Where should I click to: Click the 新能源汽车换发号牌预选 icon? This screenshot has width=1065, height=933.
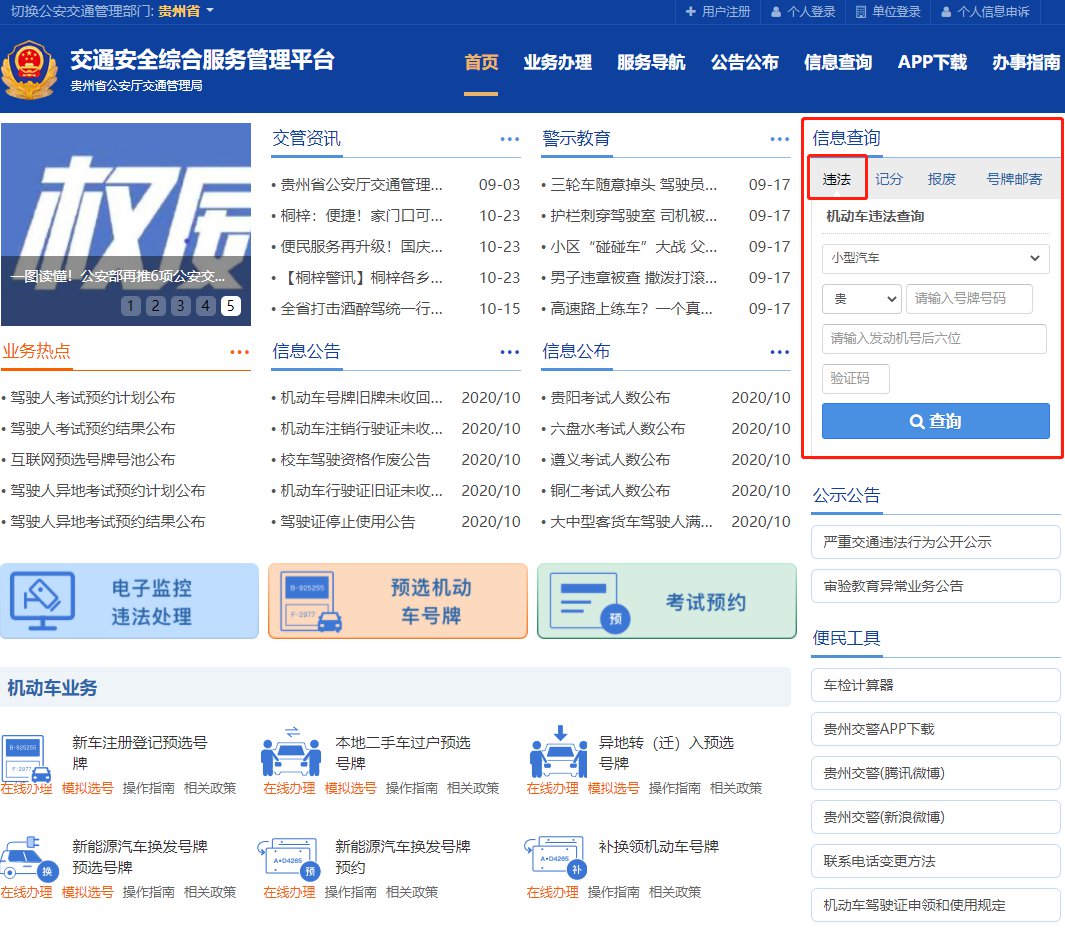[x=28, y=859]
